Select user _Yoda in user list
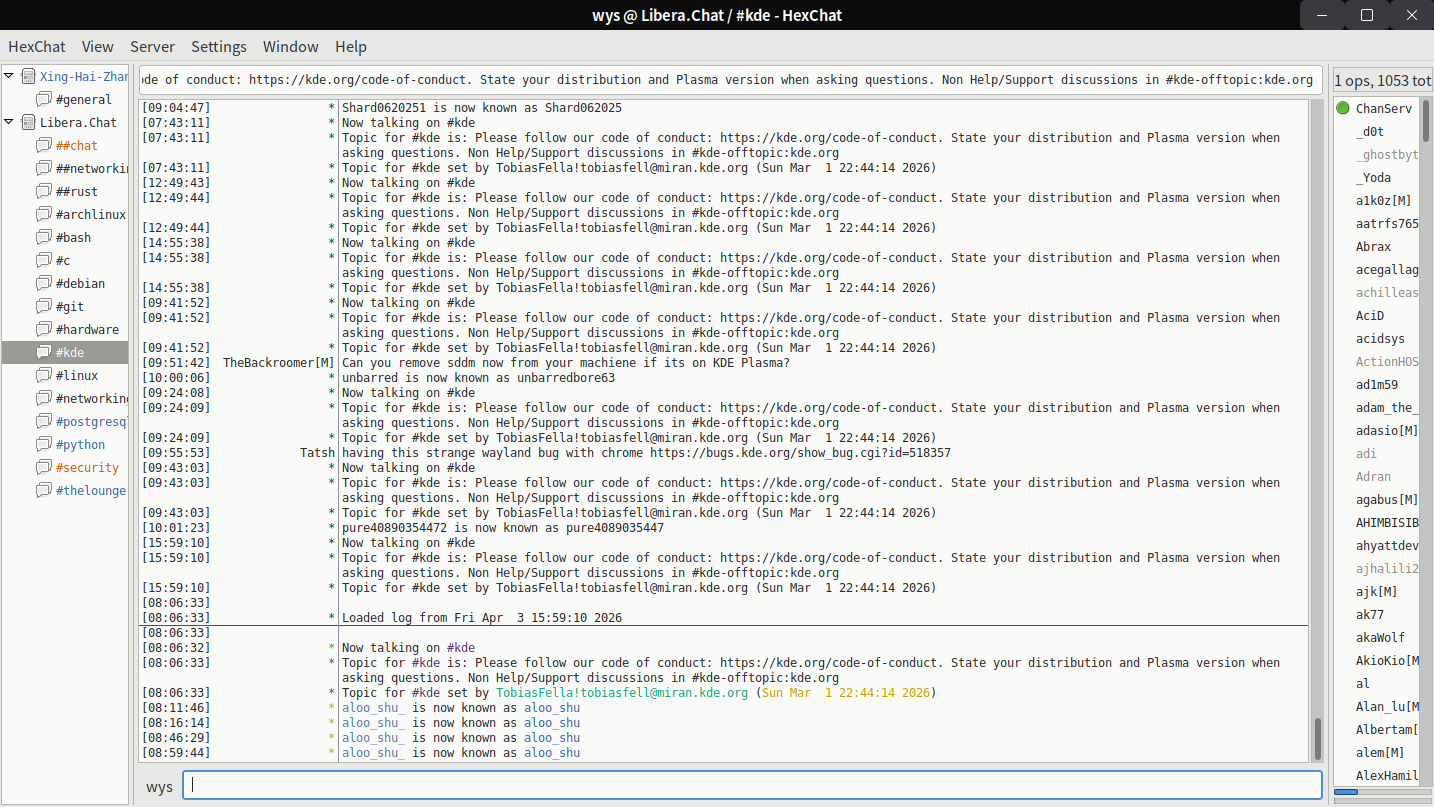Image resolution: width=1434 pixels, height=807 pixels. click(1373, 177)
